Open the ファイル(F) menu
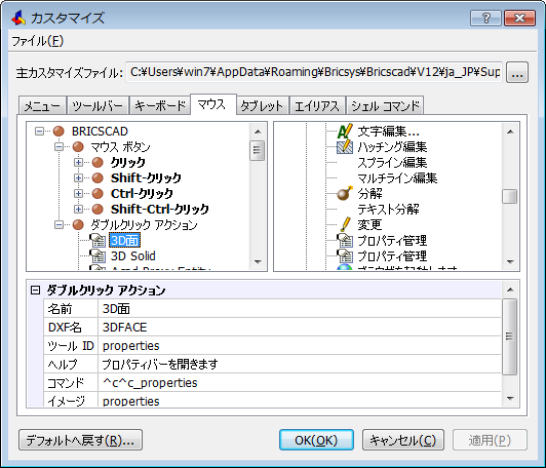 click(x=38, y=41)
